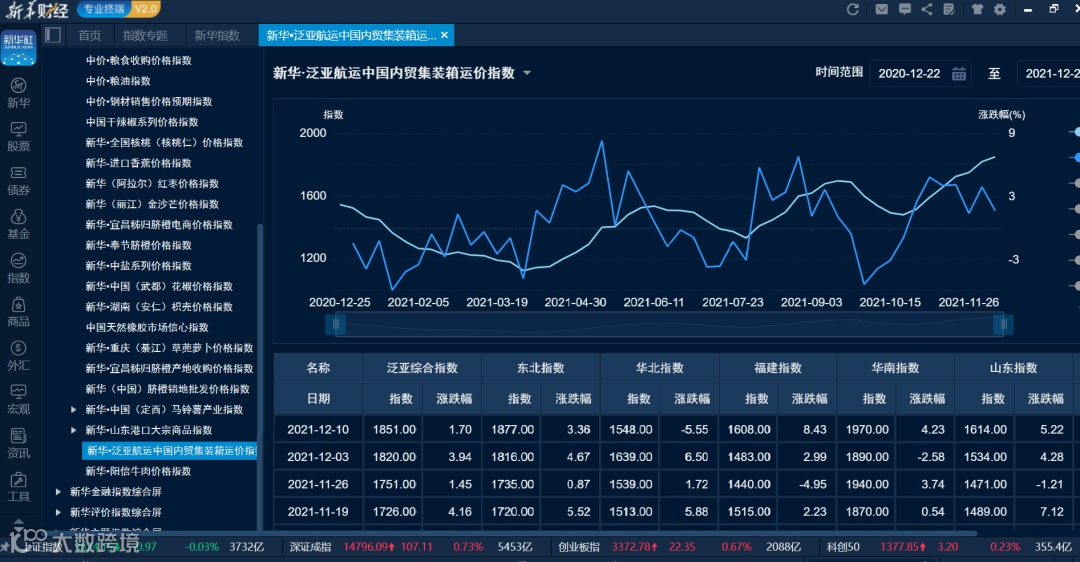1080x562 pixels.
Task: Open the mail envelope icon
Action: click(882, 9)
